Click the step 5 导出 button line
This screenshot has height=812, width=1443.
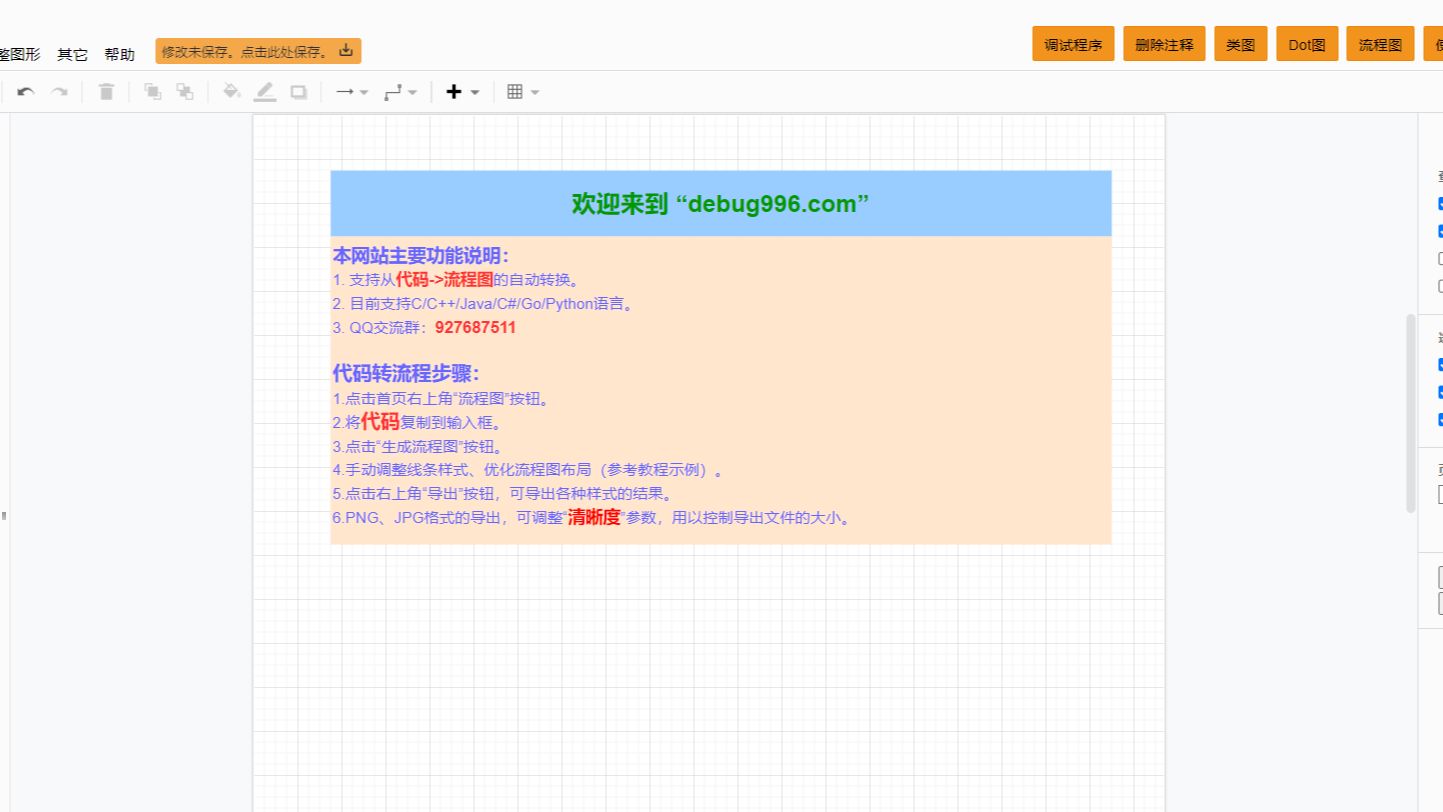pos(503,493)
